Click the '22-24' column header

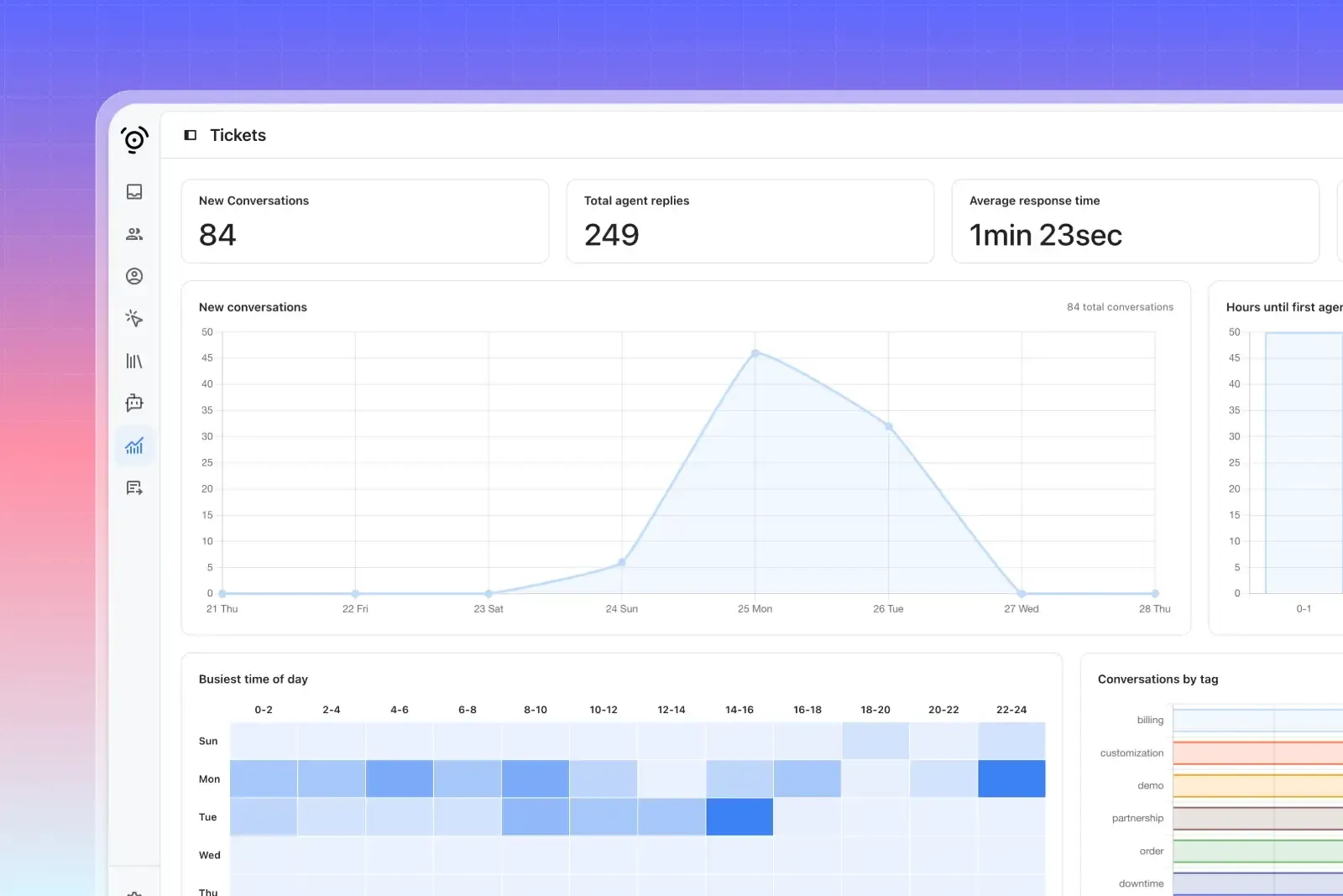coord(1011,710)
